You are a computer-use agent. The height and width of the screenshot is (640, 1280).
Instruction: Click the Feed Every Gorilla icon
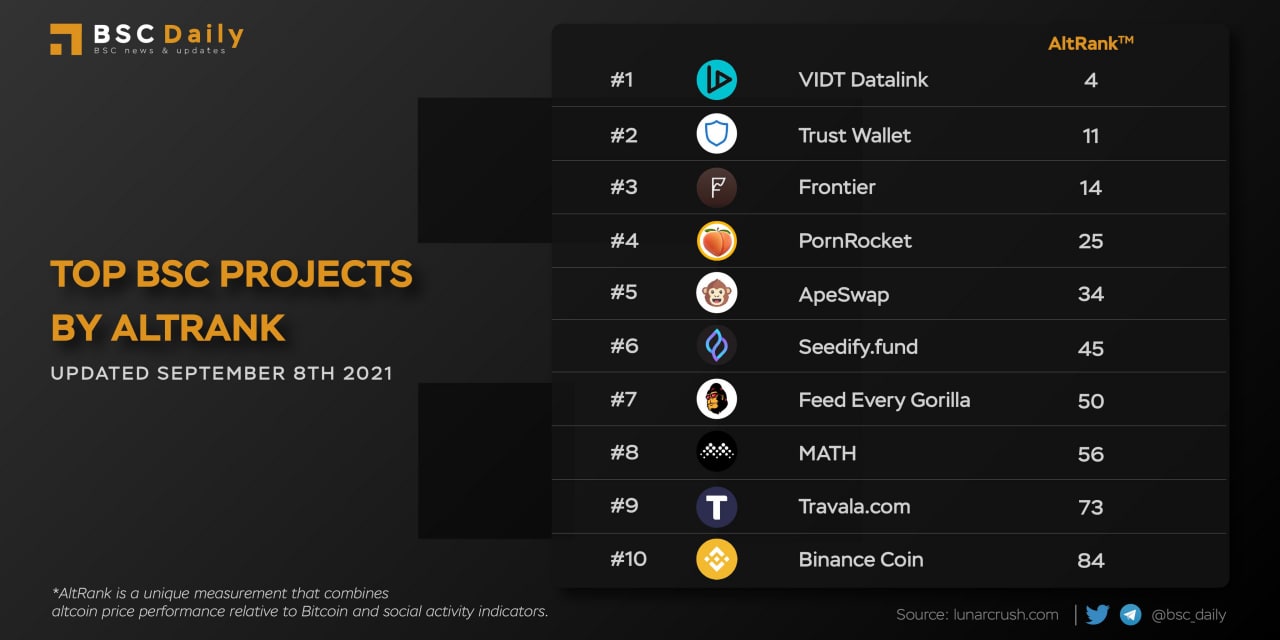pos(716,400)
